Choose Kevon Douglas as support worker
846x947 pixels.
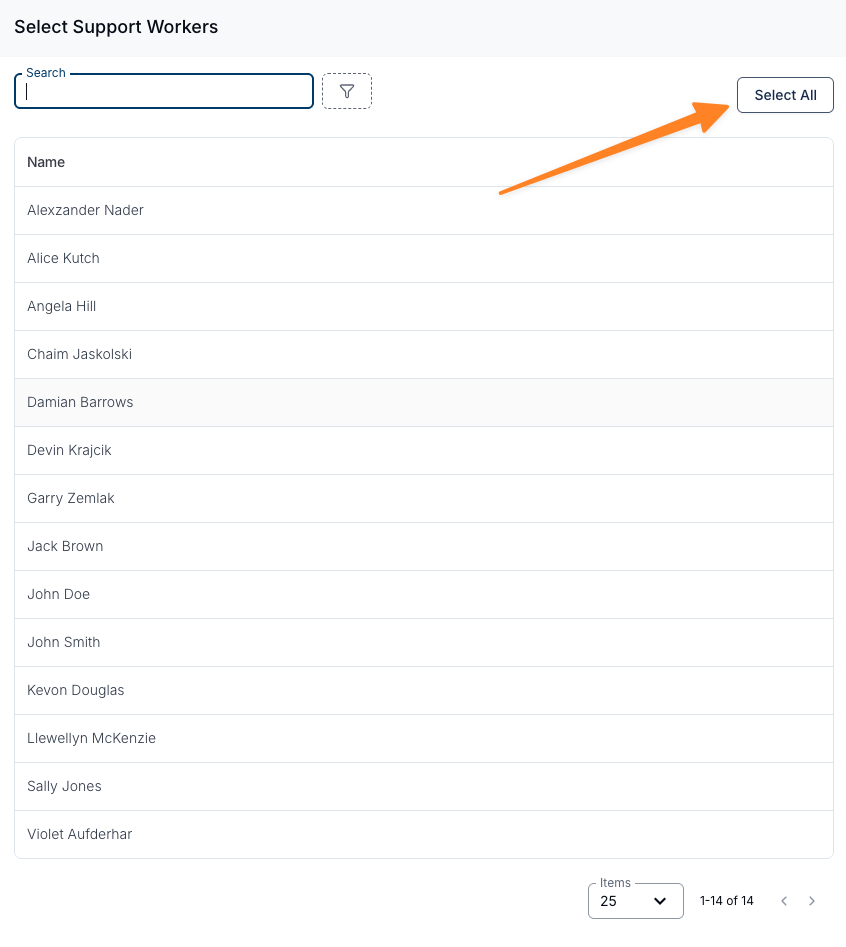[x=424, y=690]
